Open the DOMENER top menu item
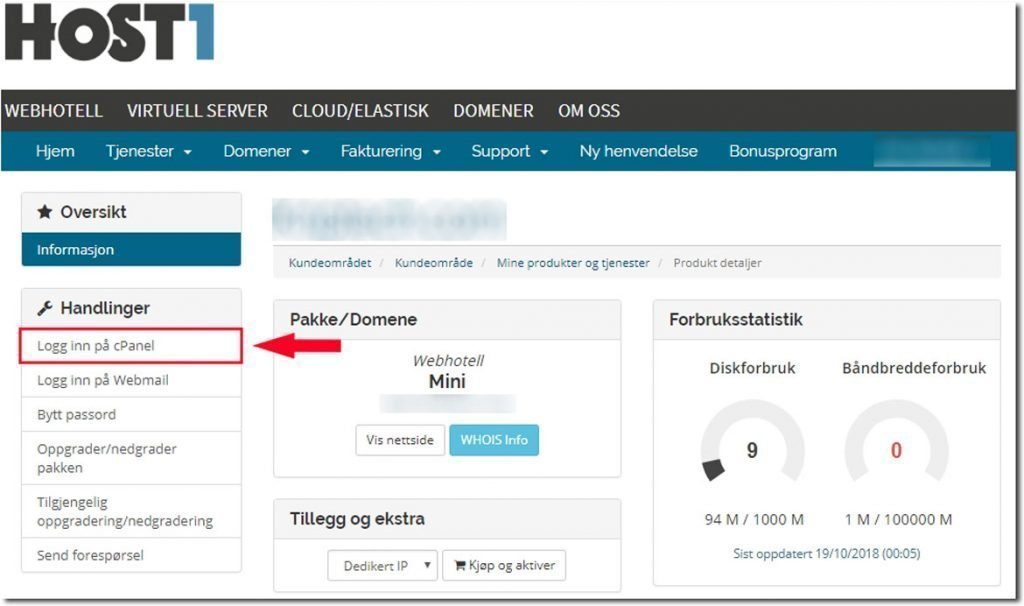The height and width of the screenshot is (606, 1024). pos(494,111)
